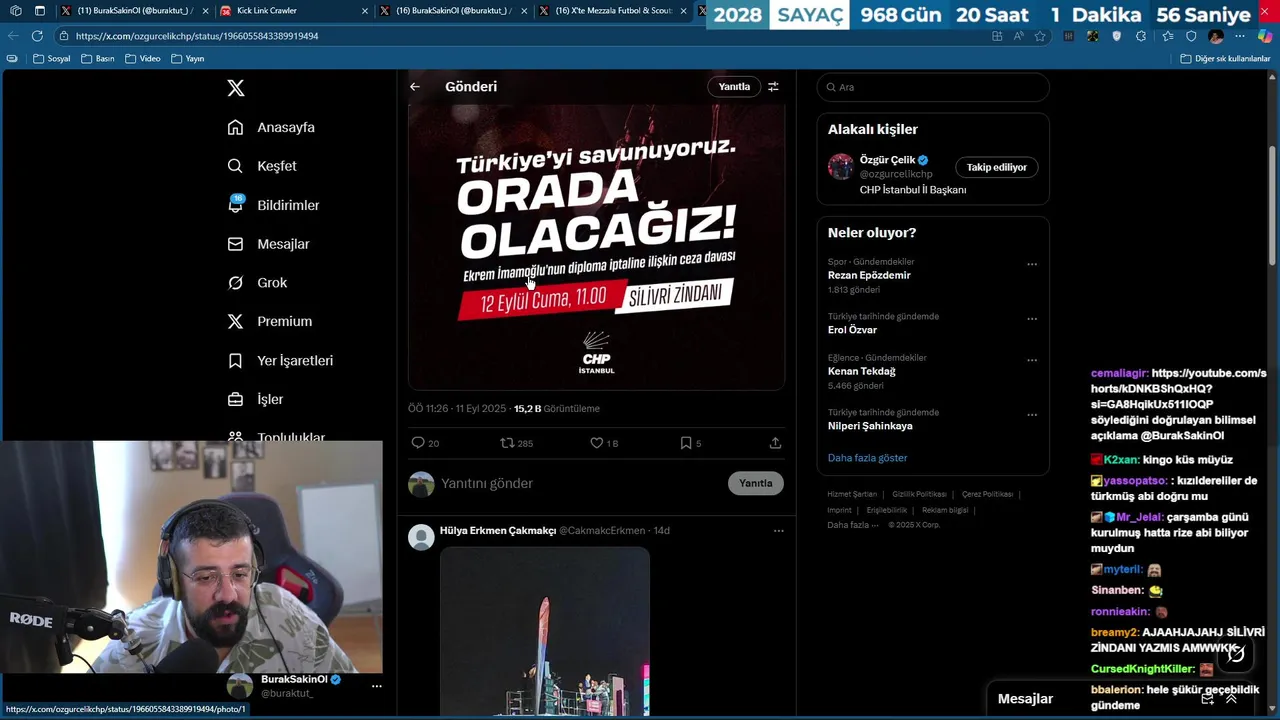Click the Yanıtla button beside the reply field
The width and height of the screenshot is (1280, 720).
(755, 484)
